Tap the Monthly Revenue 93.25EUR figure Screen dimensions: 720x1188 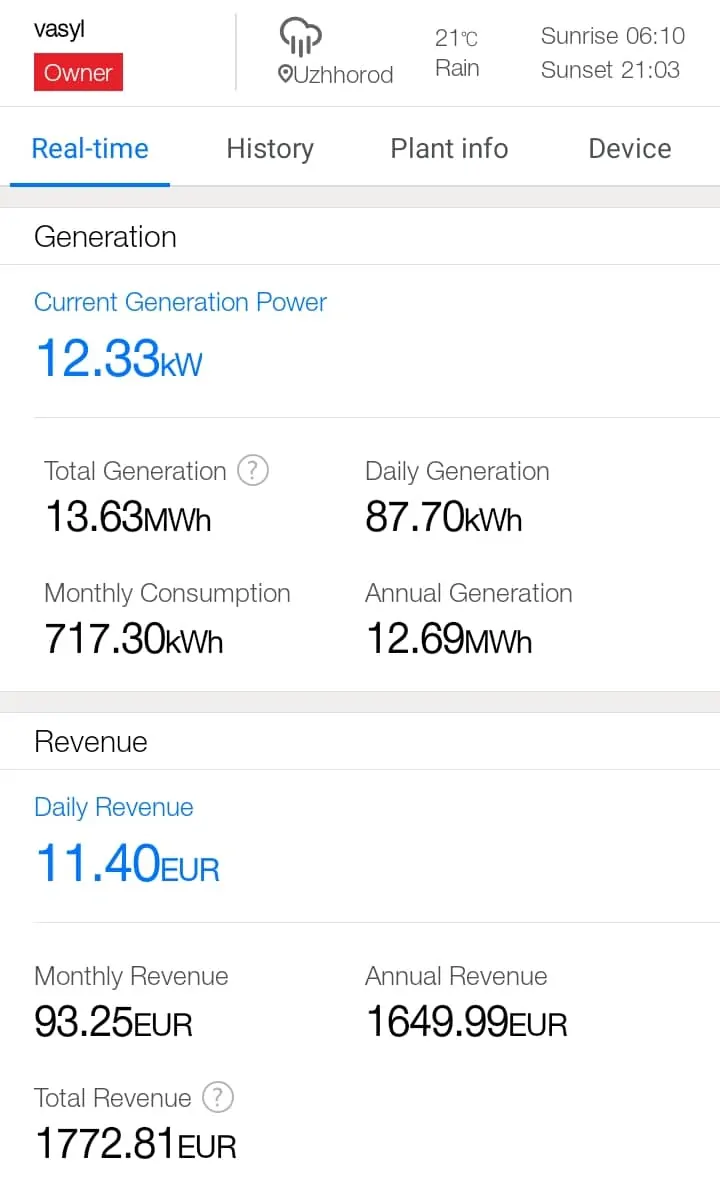(x=113, y=1022)
